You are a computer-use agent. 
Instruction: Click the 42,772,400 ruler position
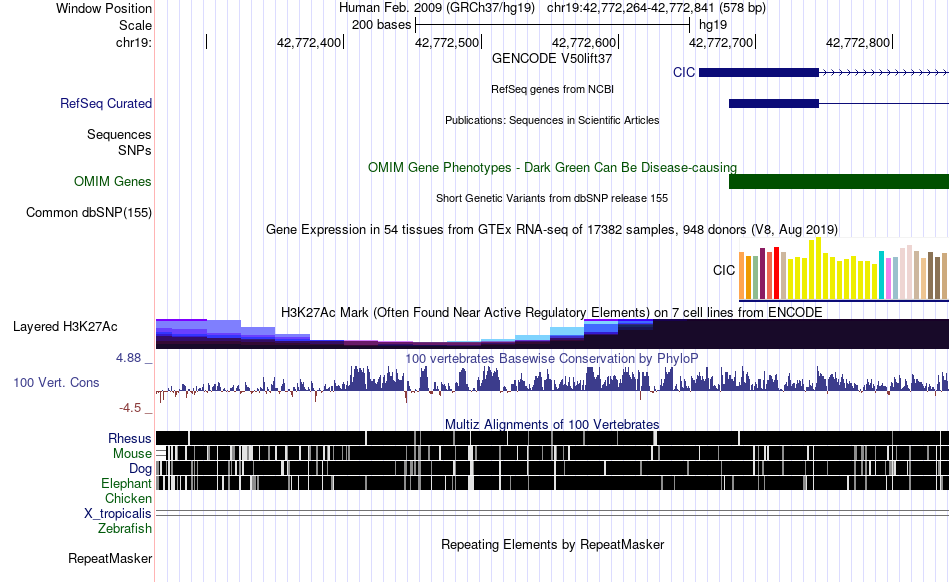tap(309, 42)
